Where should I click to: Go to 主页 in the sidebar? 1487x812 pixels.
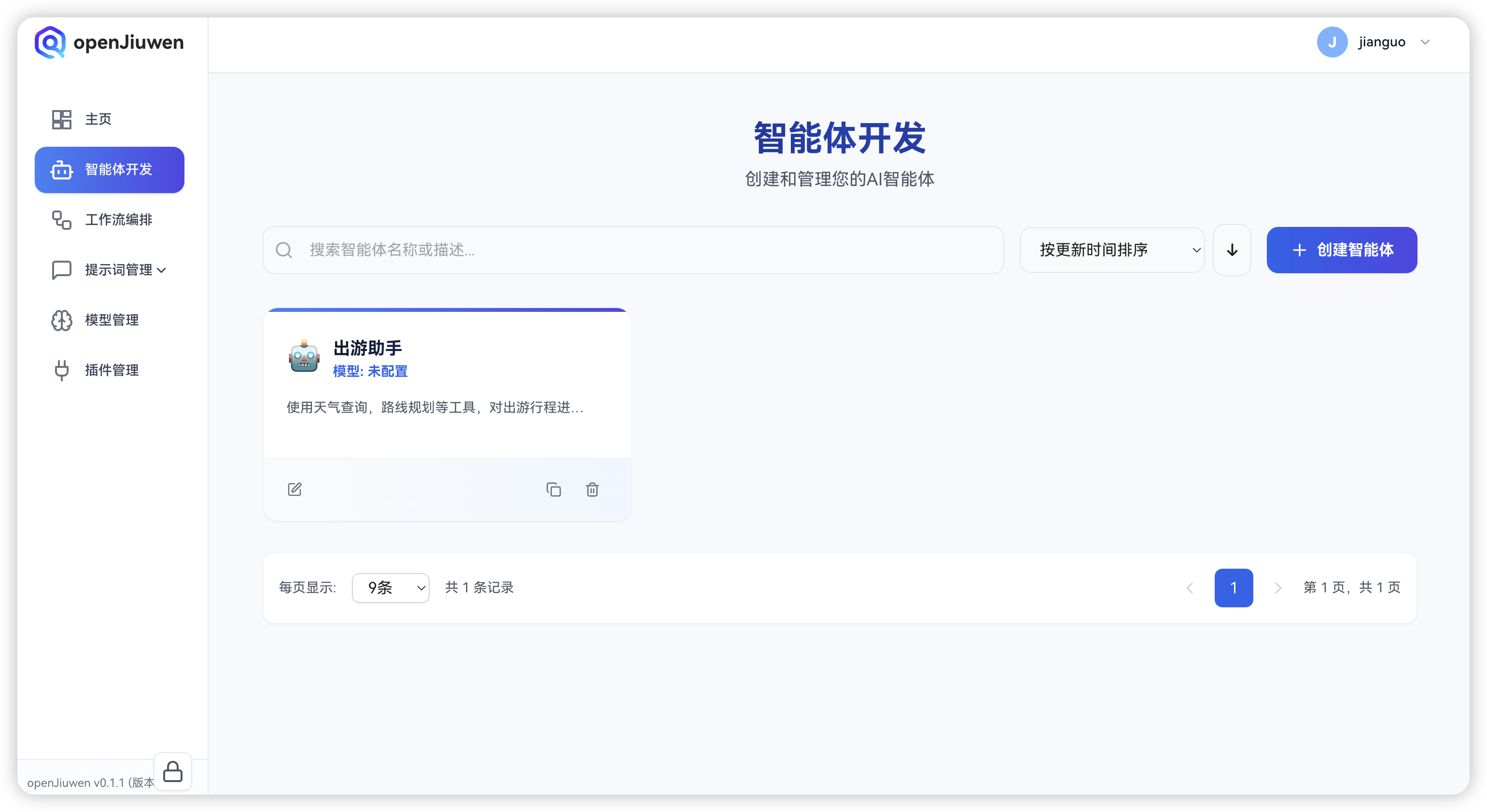pos(98,119)
